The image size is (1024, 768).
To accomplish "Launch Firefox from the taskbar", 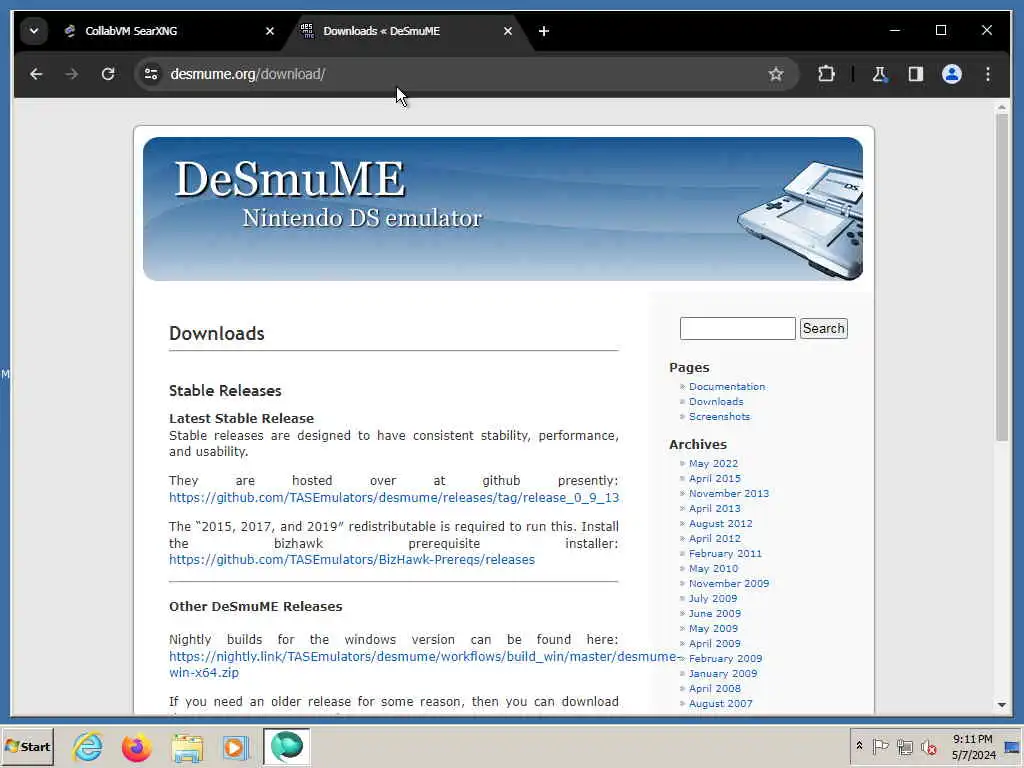I will tap(136, 746).
